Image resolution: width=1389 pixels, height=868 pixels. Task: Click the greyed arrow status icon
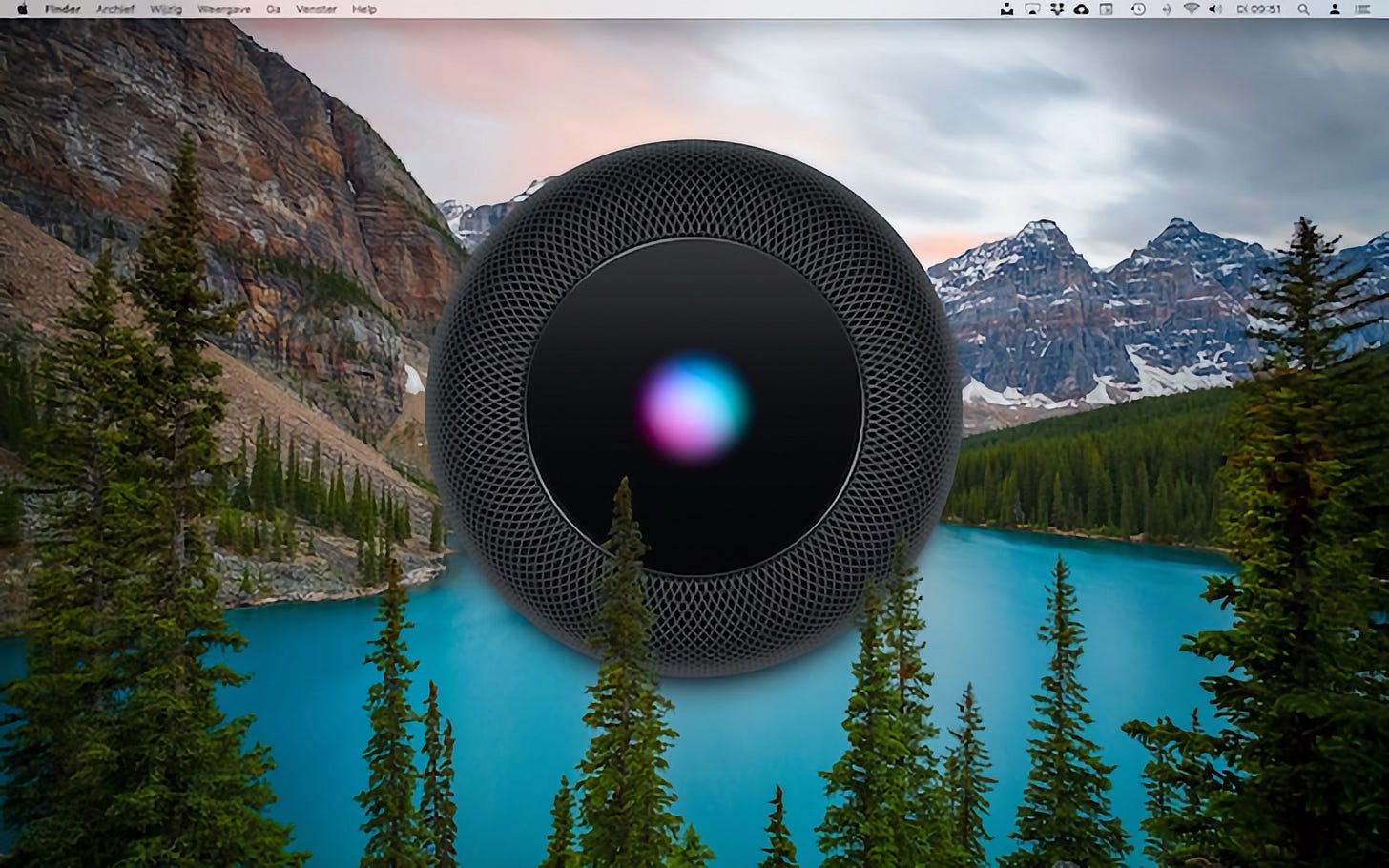tap(1166, 10)
